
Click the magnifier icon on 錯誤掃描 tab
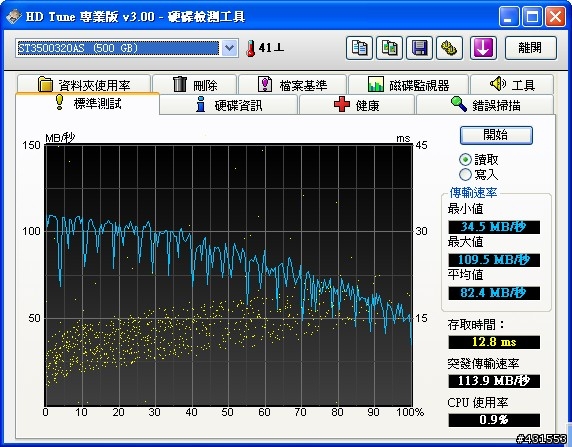coord(459,104)
